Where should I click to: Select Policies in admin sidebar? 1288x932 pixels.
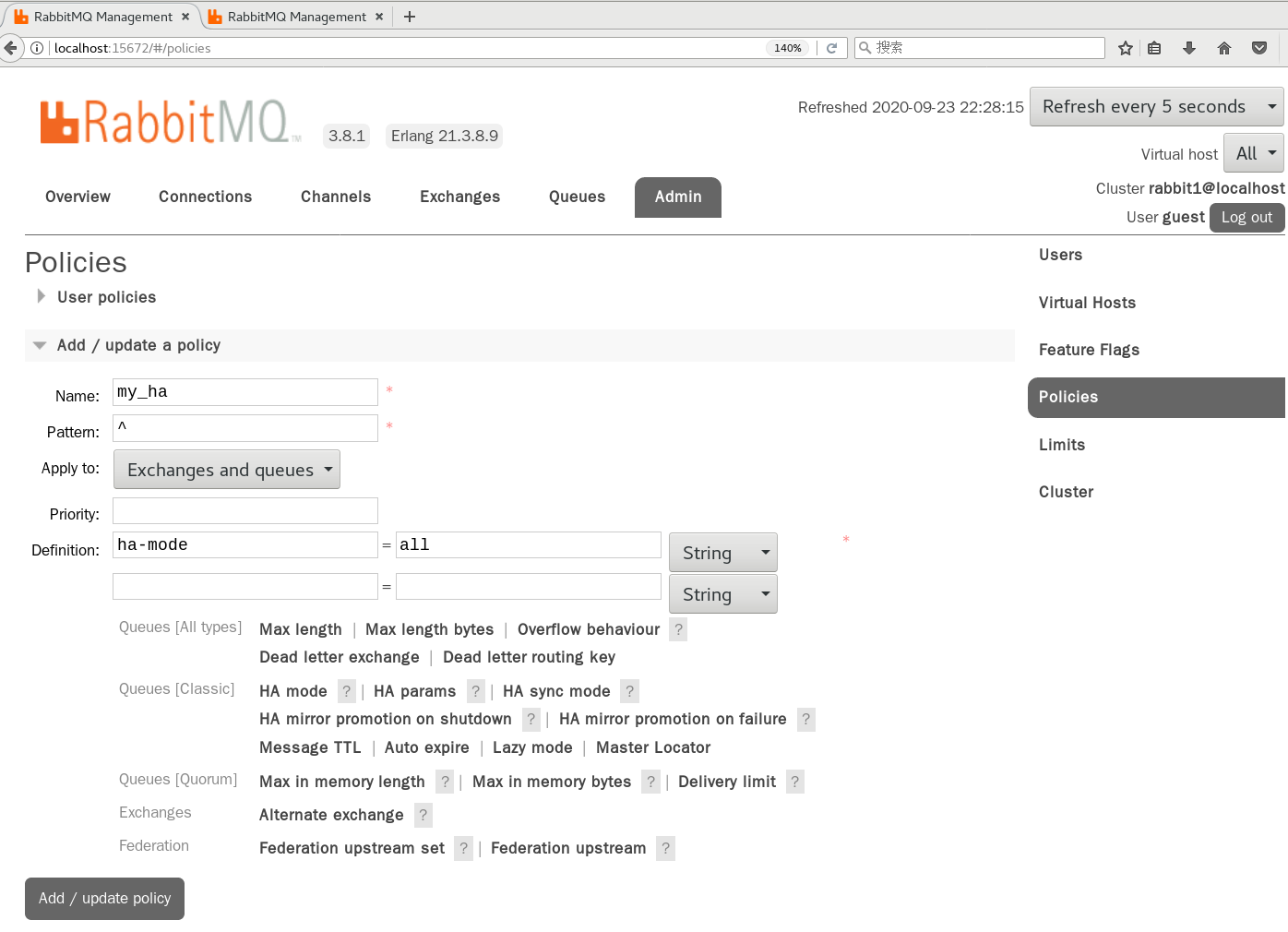coord(1156,398)
